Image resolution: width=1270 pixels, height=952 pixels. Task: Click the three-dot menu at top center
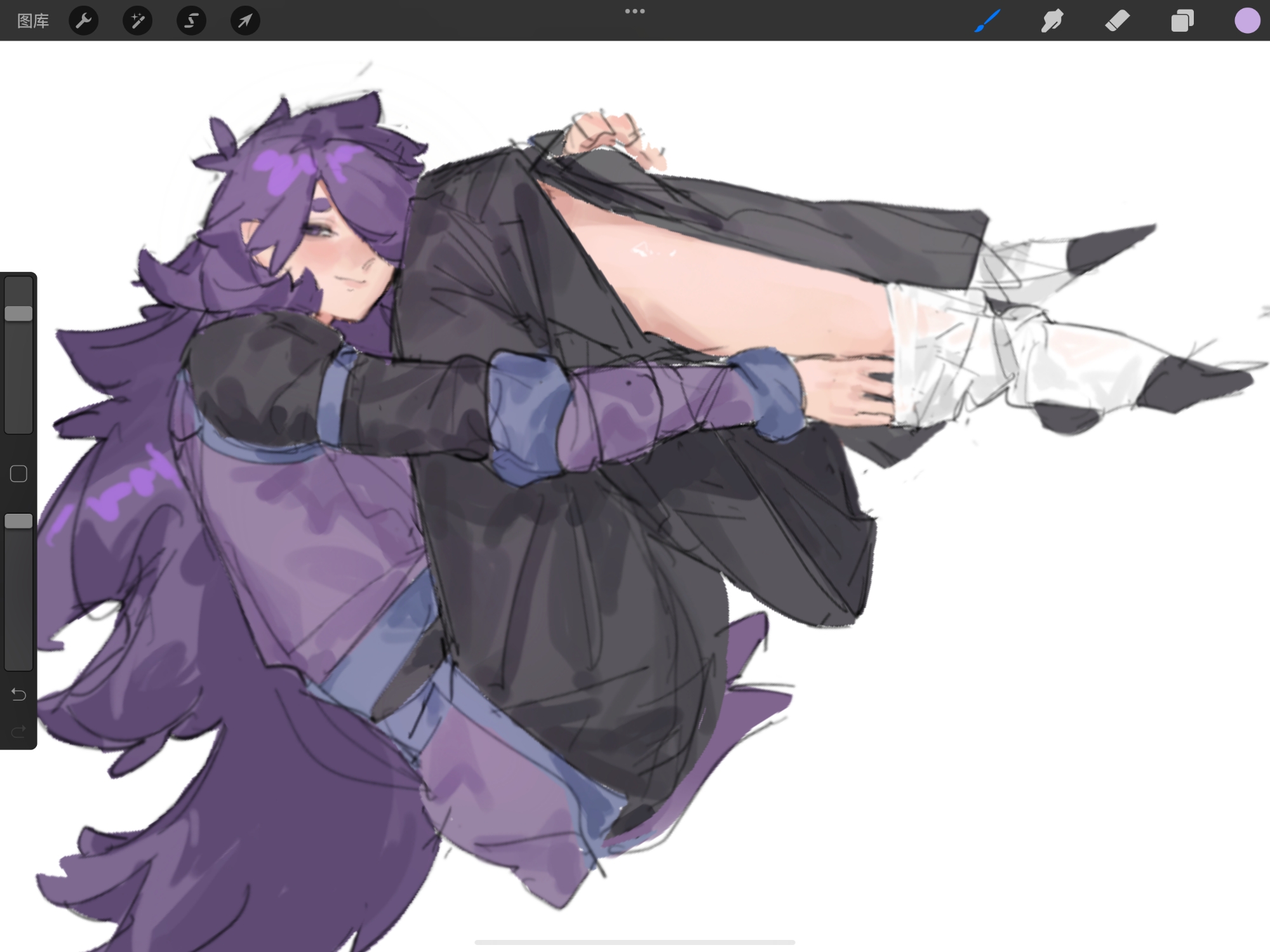[x=634, y=11]
